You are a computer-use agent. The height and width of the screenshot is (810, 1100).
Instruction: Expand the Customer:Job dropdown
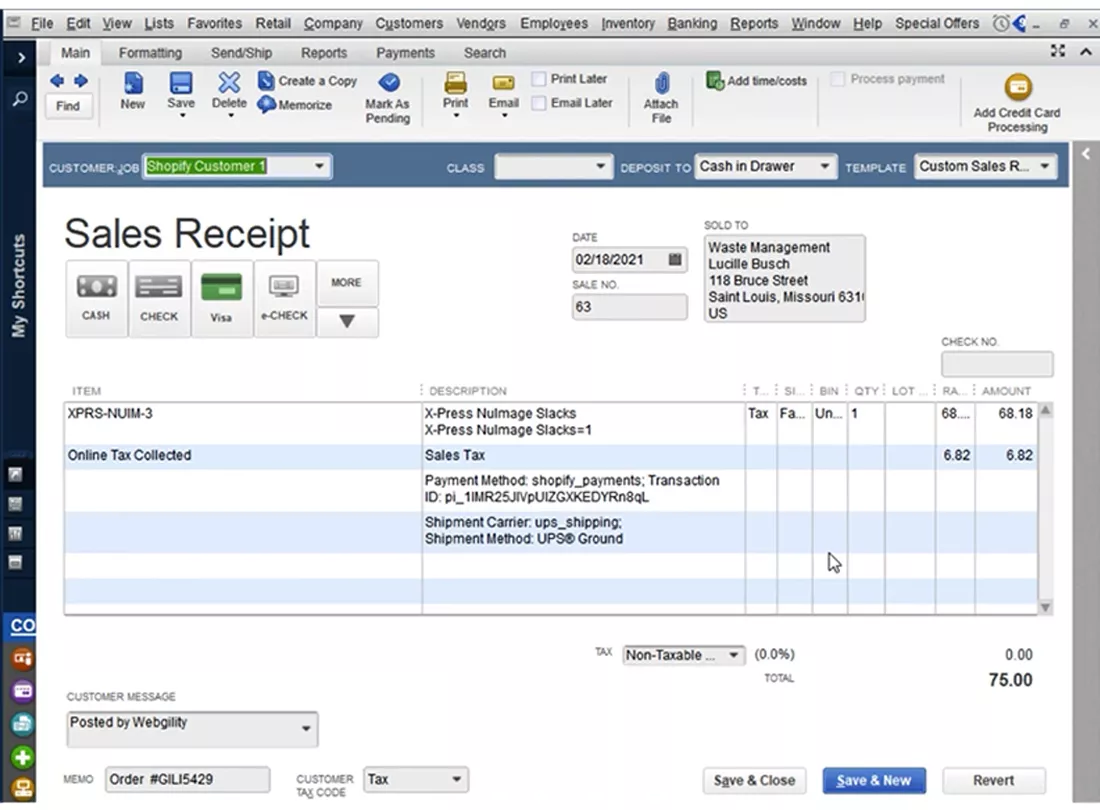tap(320, 167)
